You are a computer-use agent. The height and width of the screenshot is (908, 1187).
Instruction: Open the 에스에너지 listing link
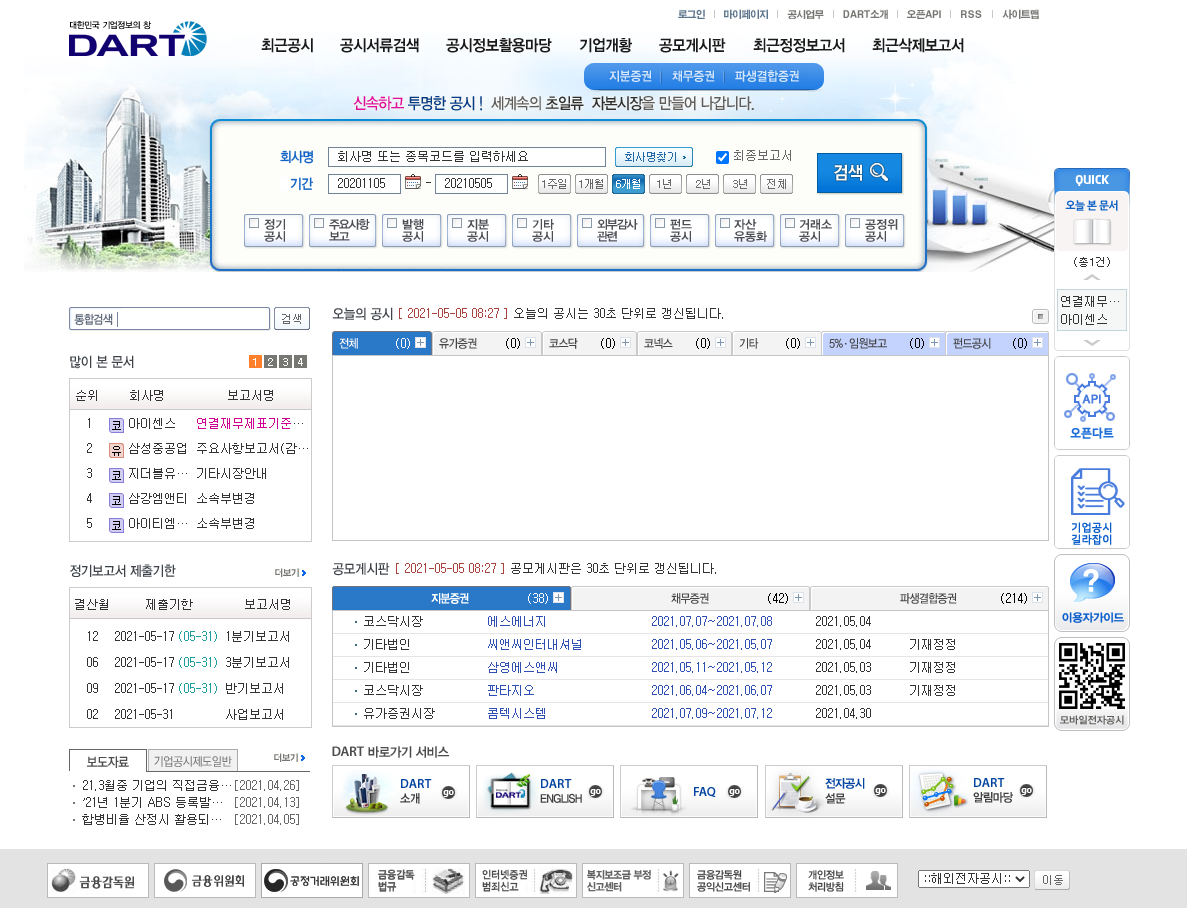tap(516, 622)
